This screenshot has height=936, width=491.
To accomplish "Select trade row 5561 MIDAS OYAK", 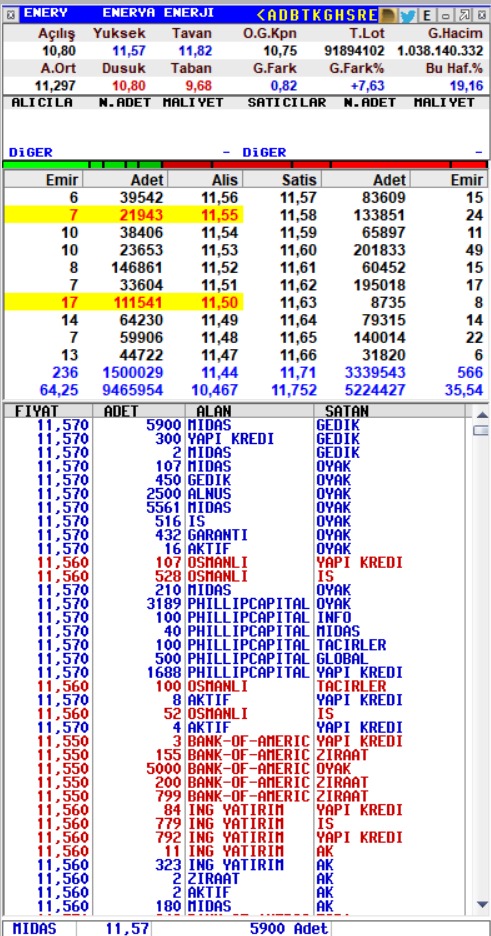I will pos(236,507).
